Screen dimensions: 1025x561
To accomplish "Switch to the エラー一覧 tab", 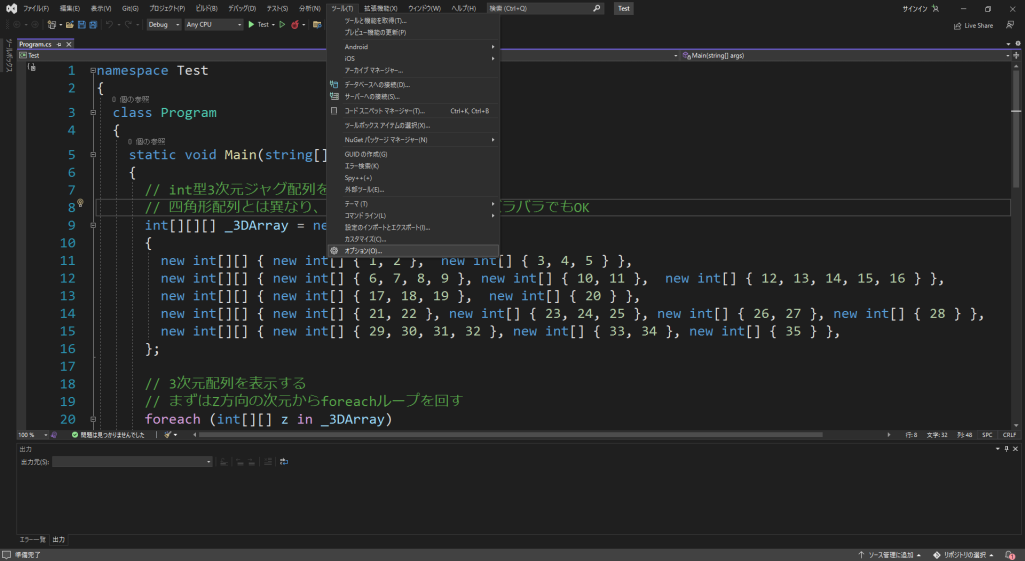I will click(x=32, y=540).
